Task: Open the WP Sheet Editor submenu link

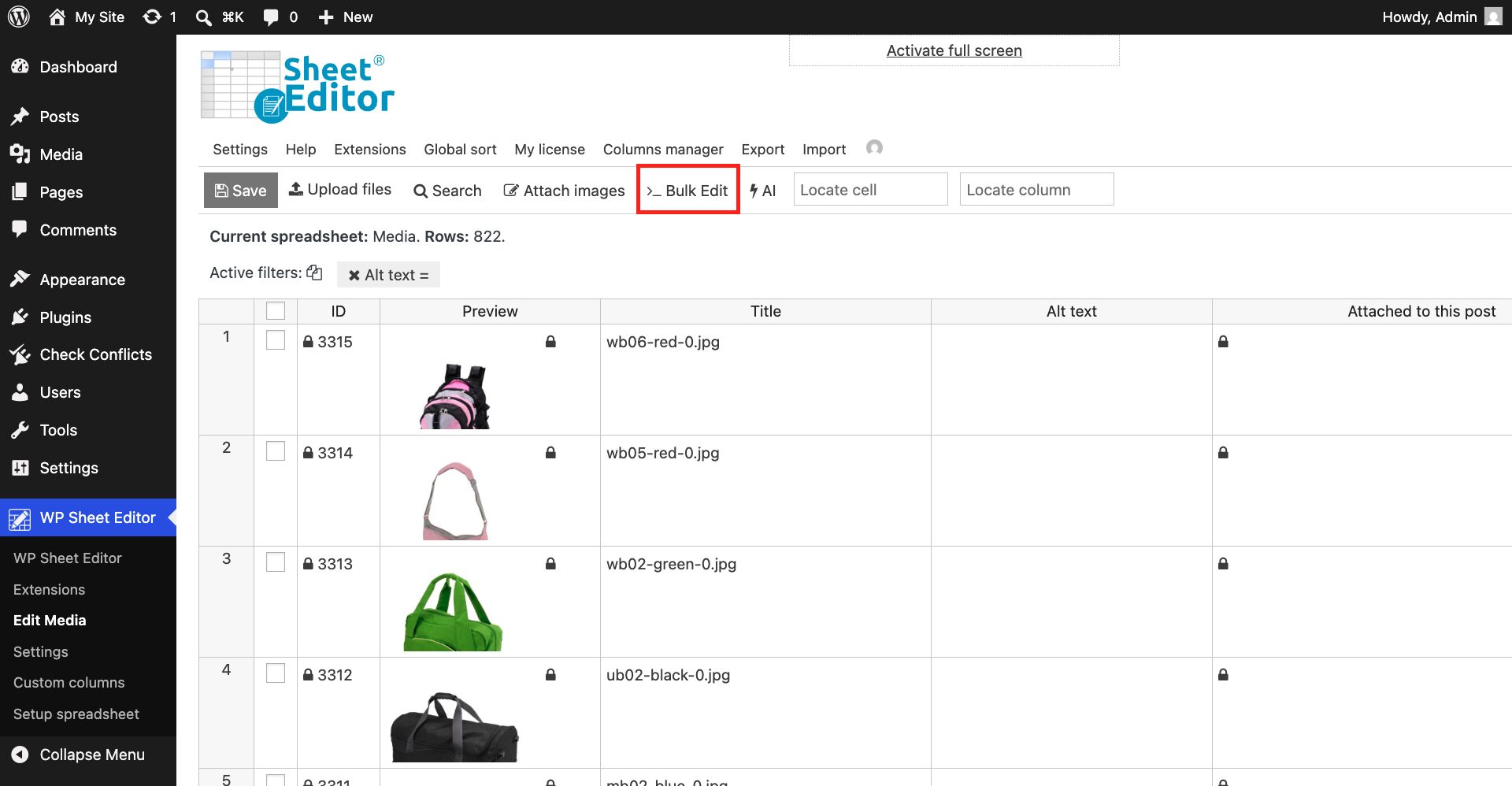Action: pyautogui.click(x=67, y=558)
